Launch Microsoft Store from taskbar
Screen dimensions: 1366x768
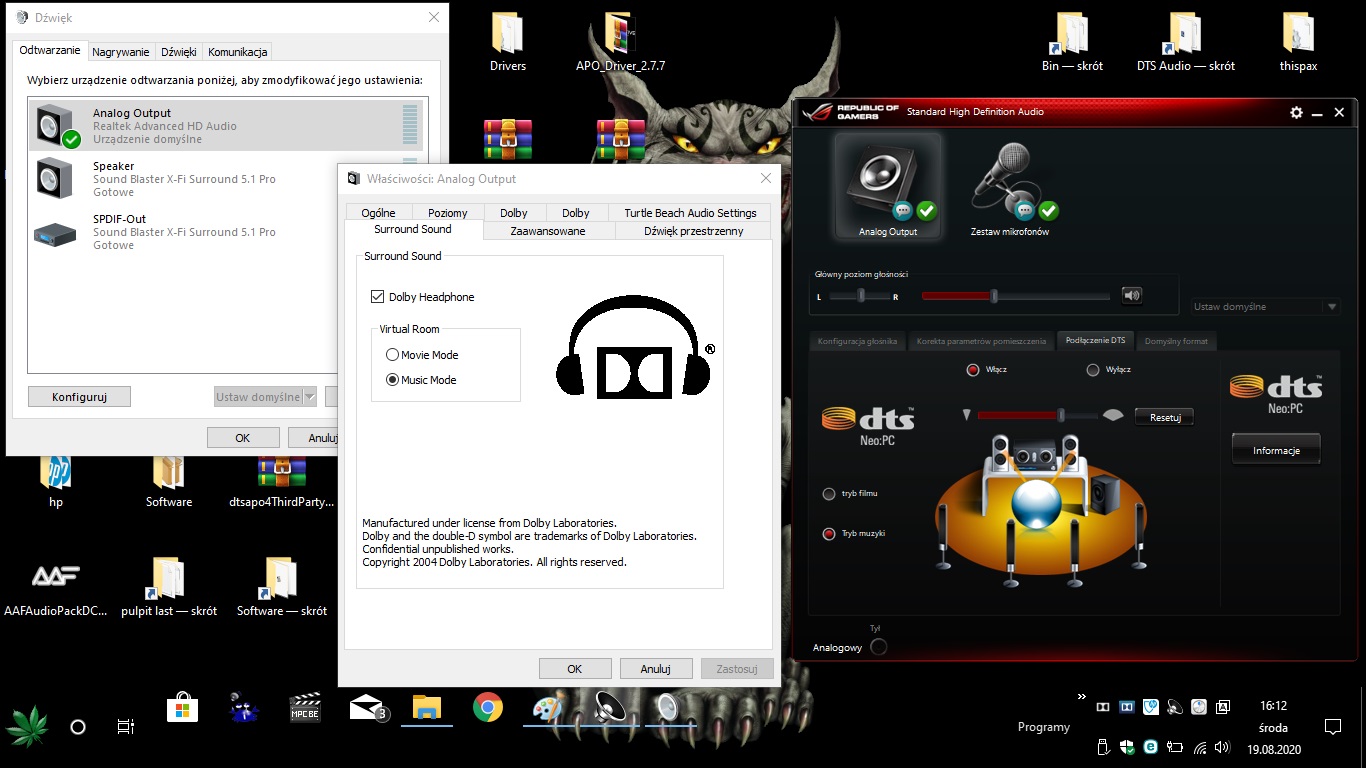point(183,708)
